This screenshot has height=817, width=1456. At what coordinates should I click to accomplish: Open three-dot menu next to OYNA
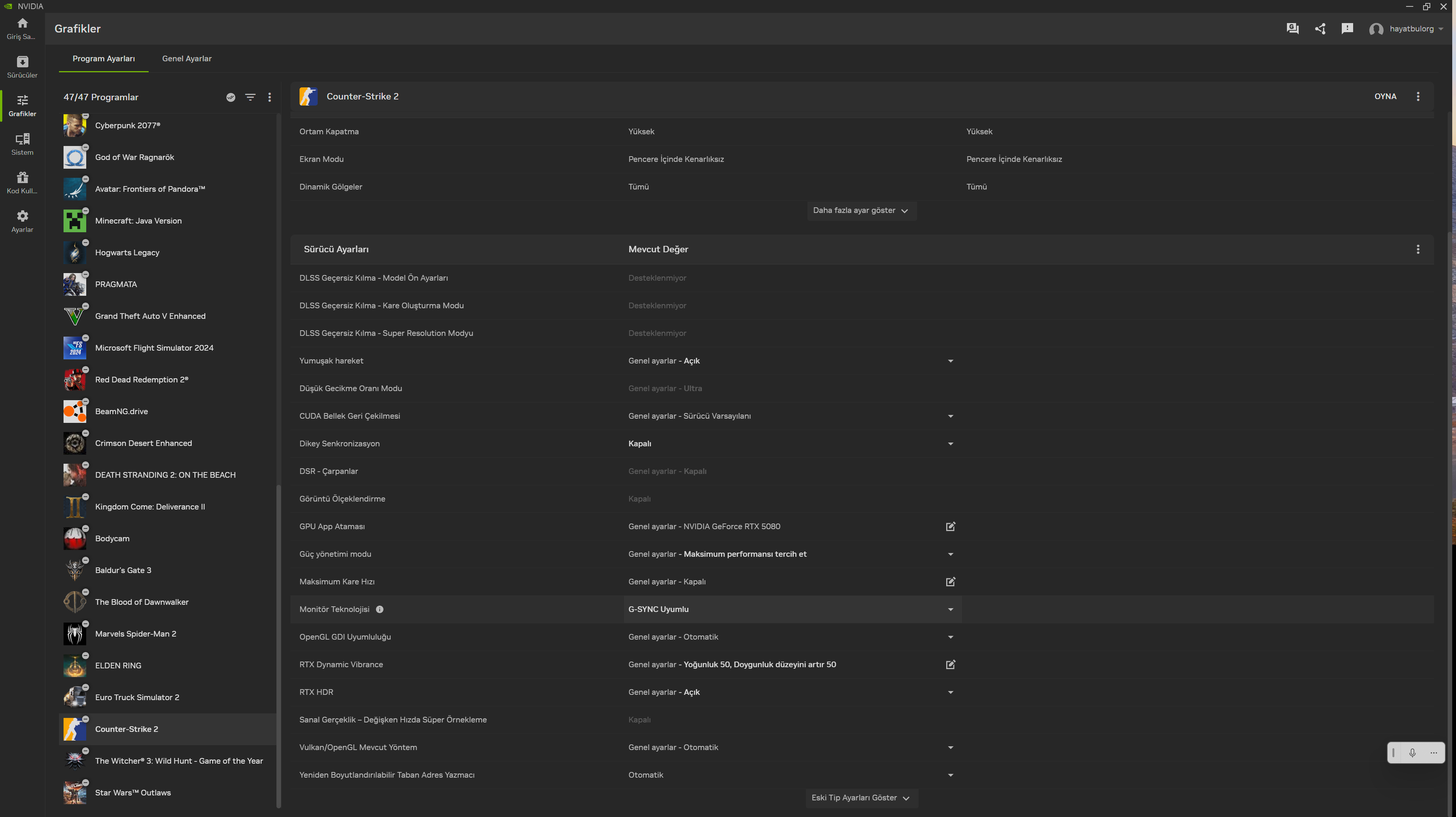point(1418,97)
